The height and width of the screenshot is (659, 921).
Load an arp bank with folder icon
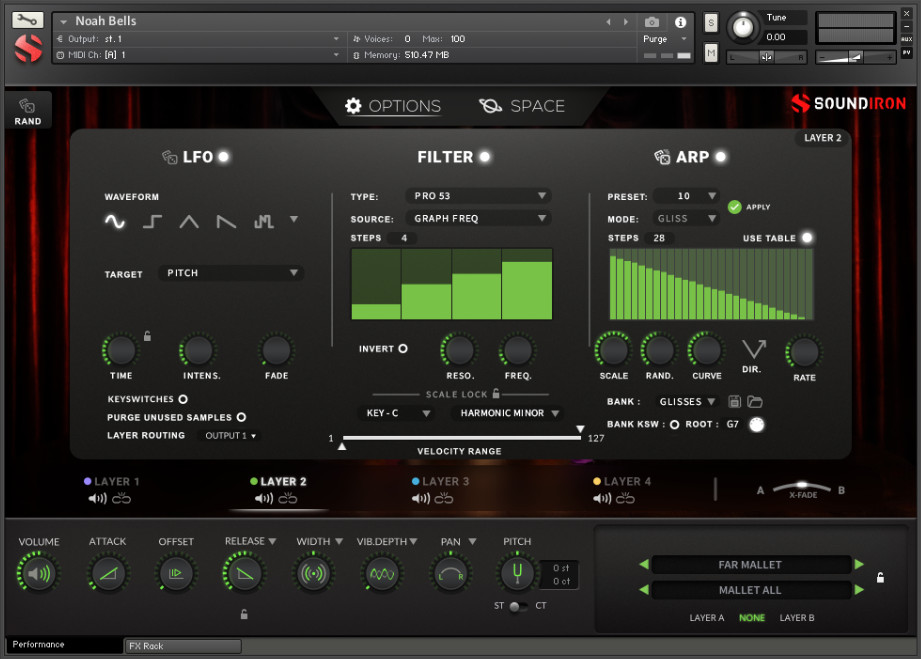(755, 402)
